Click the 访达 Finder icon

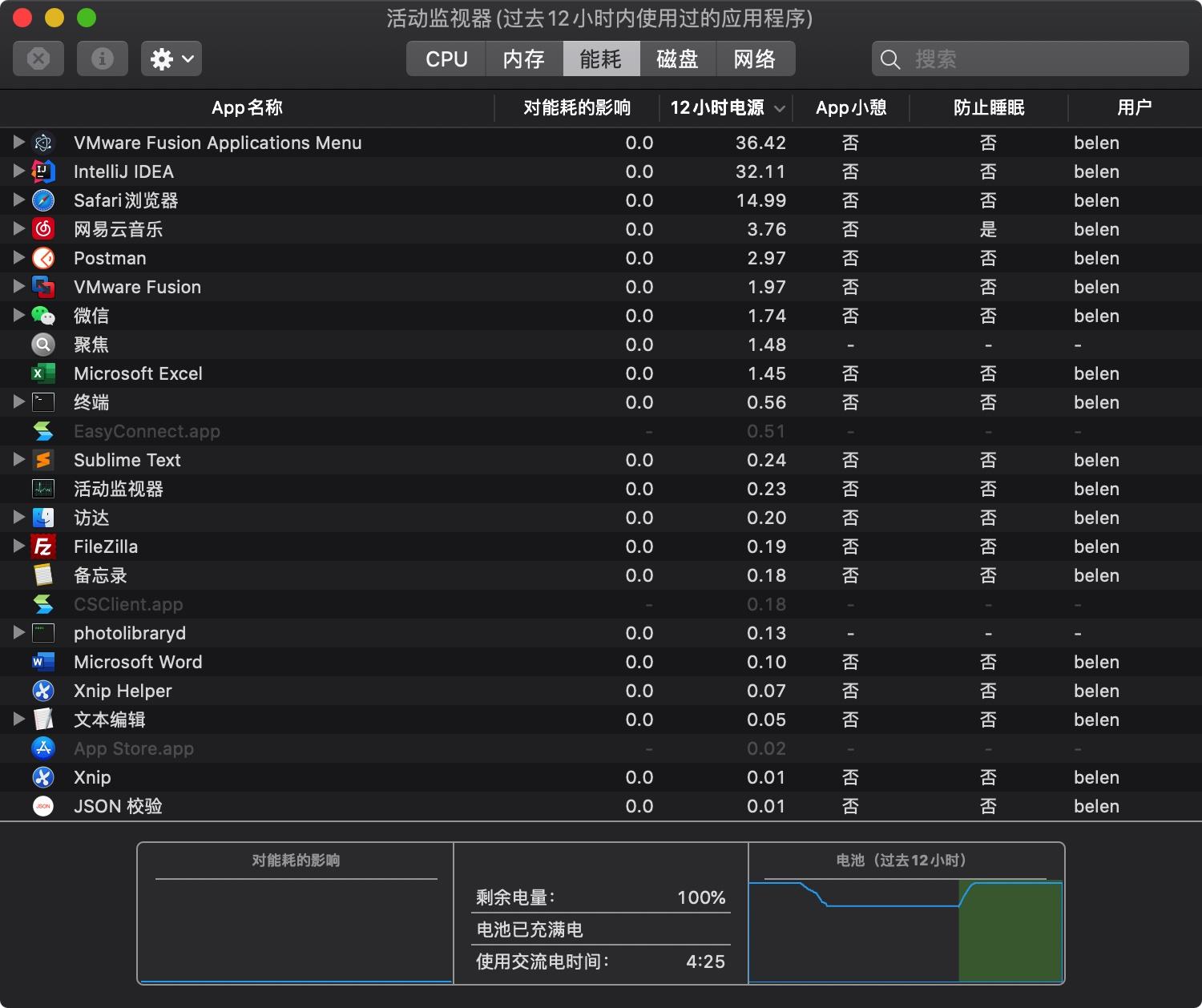(x=43, y=518)
